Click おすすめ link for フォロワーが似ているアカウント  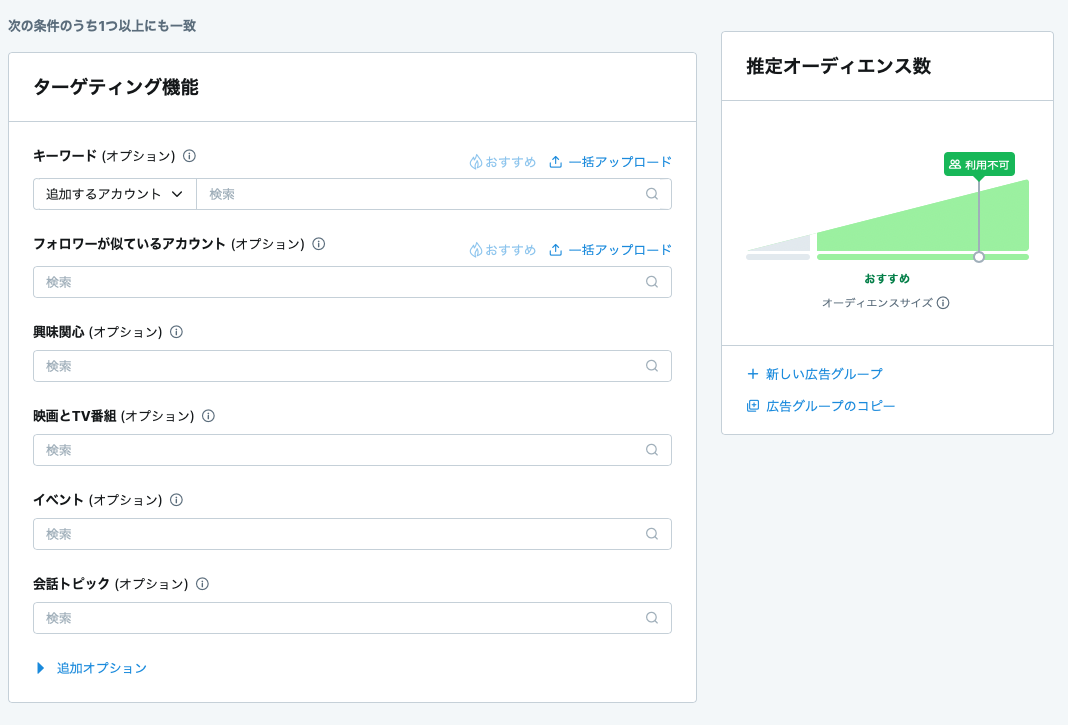(x=503, y=250)
